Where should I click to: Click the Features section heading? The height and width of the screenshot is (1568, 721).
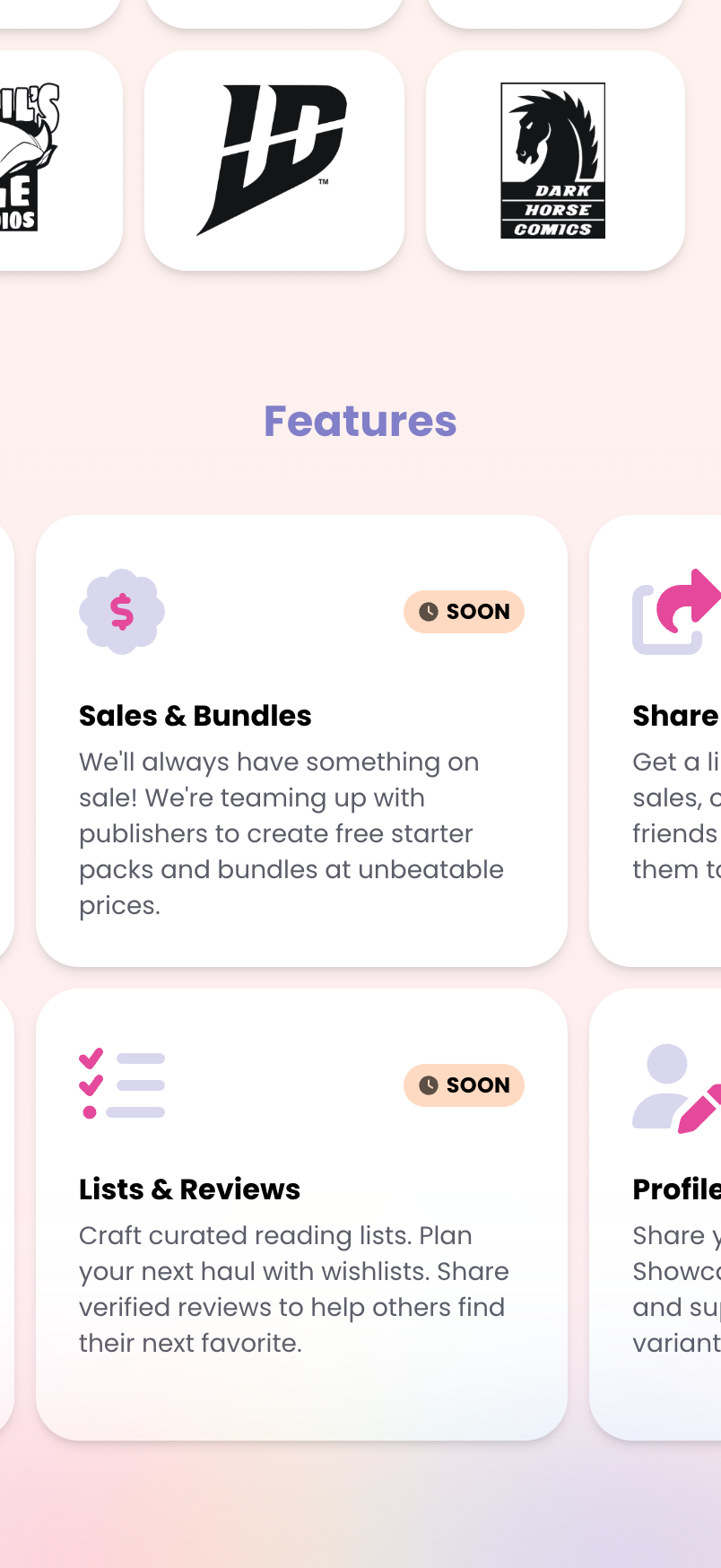click(360, 422)
